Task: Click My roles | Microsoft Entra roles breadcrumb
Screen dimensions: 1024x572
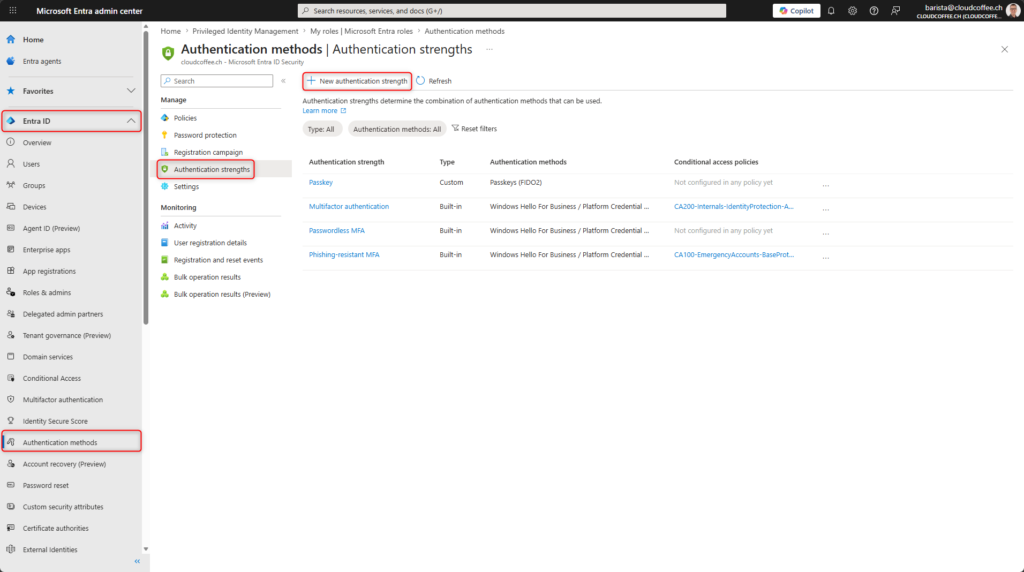Action: coord(361,31)
